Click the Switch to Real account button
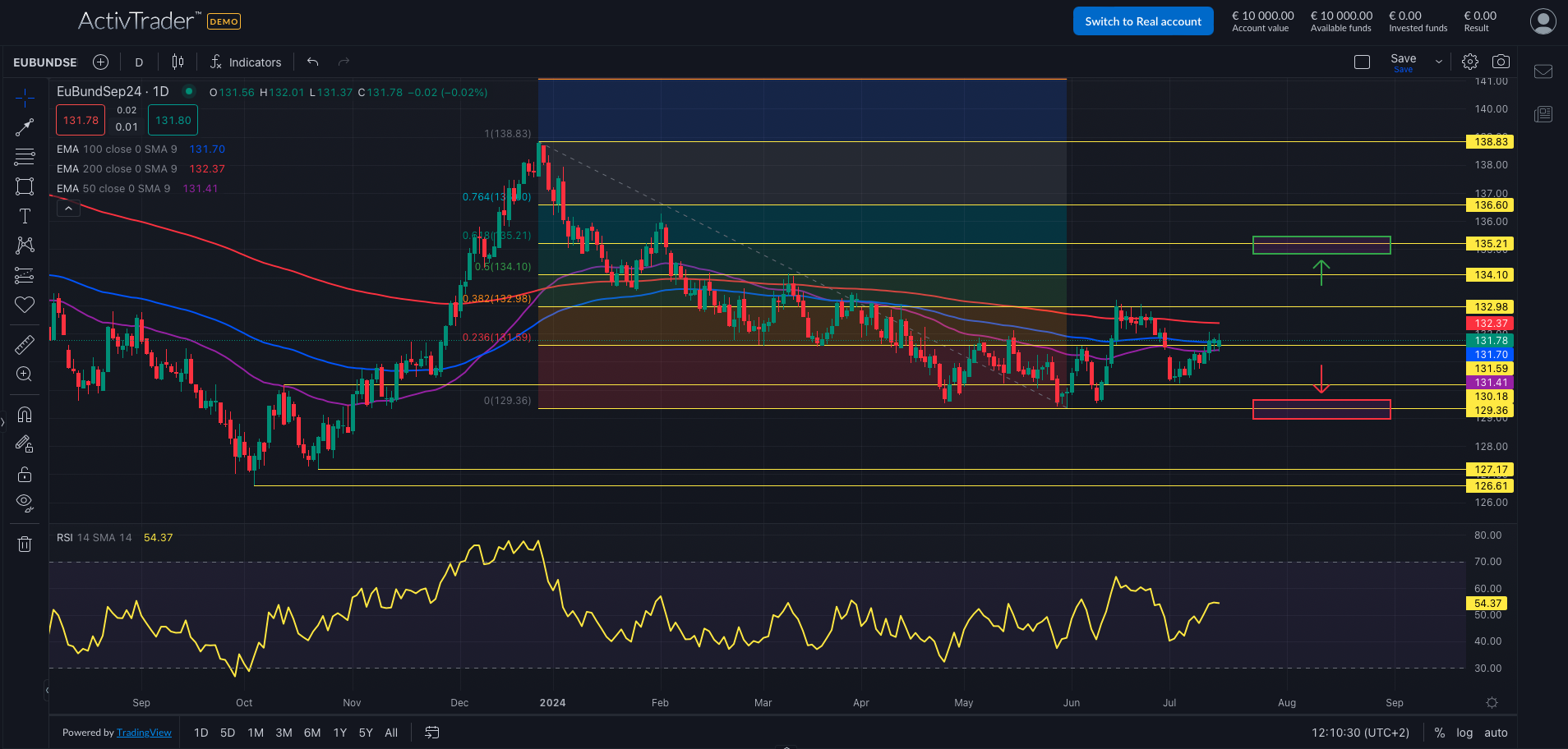This screenshot has width=1568, height=749. tap(1143, 21)
